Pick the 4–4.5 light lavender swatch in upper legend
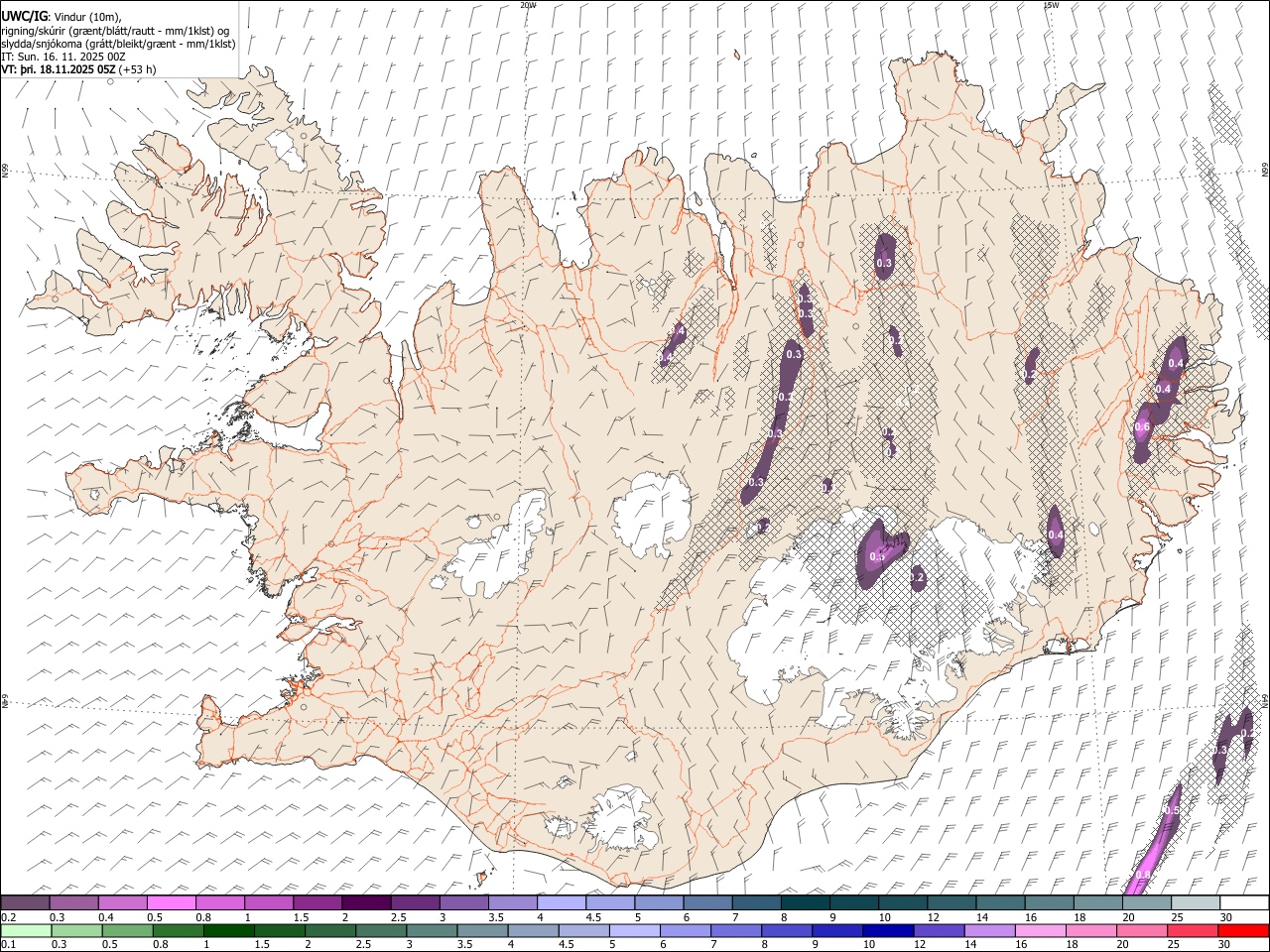This screenshot has height=952, width=1270. (x=562, y=902)
